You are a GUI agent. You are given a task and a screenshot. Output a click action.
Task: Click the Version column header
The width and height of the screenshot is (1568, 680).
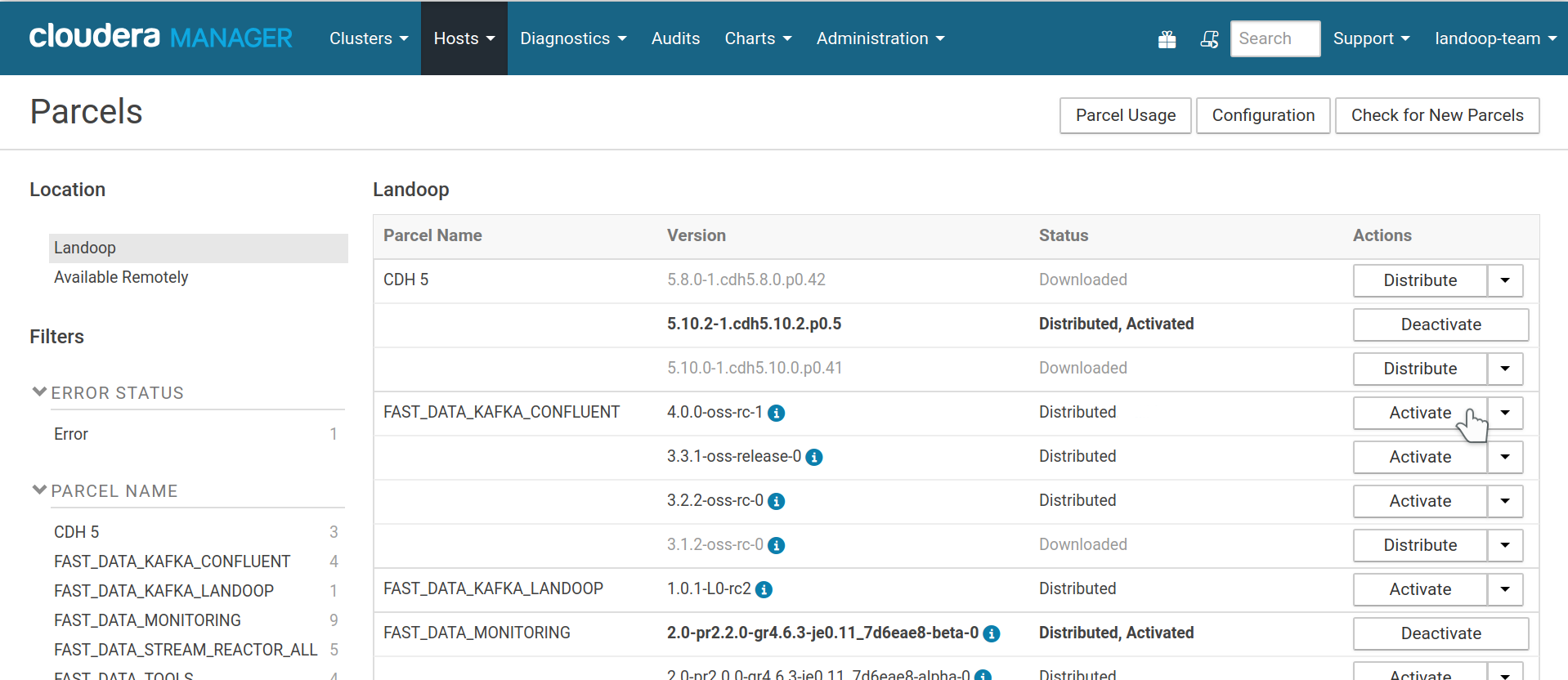tap(697, 235)
